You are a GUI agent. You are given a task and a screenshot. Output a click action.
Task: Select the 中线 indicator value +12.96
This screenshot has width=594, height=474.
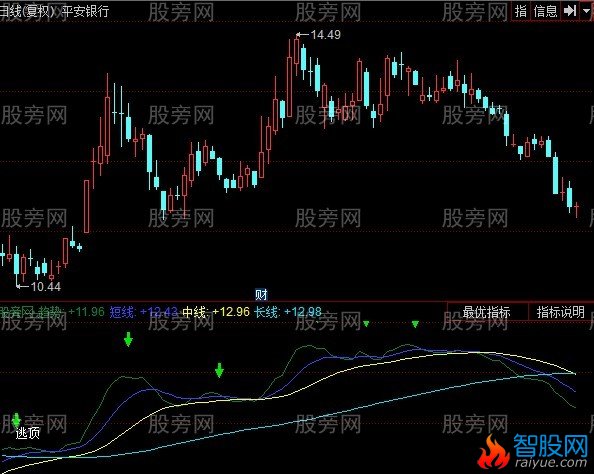231,312
